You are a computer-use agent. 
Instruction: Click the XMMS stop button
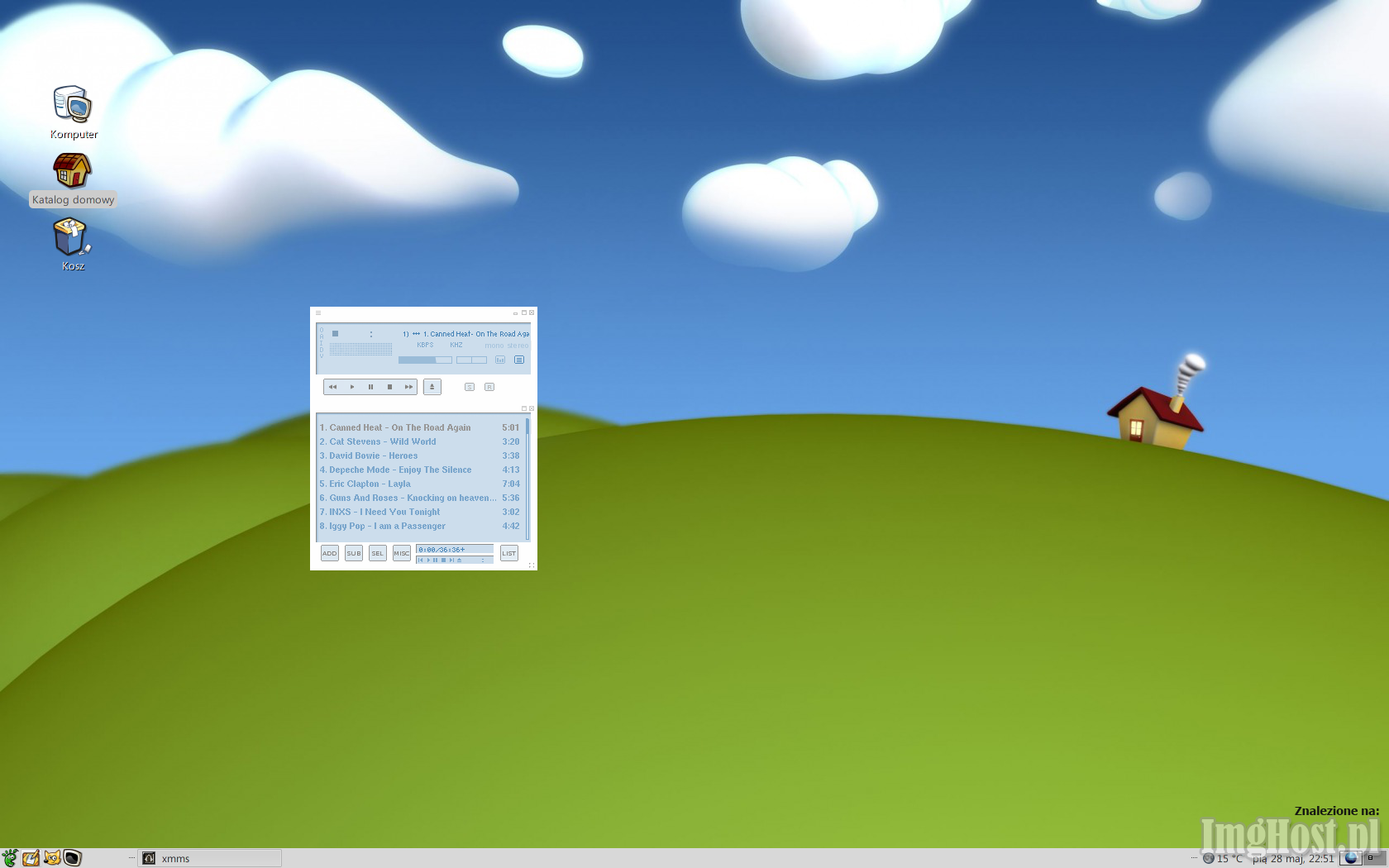coord(389,387)
